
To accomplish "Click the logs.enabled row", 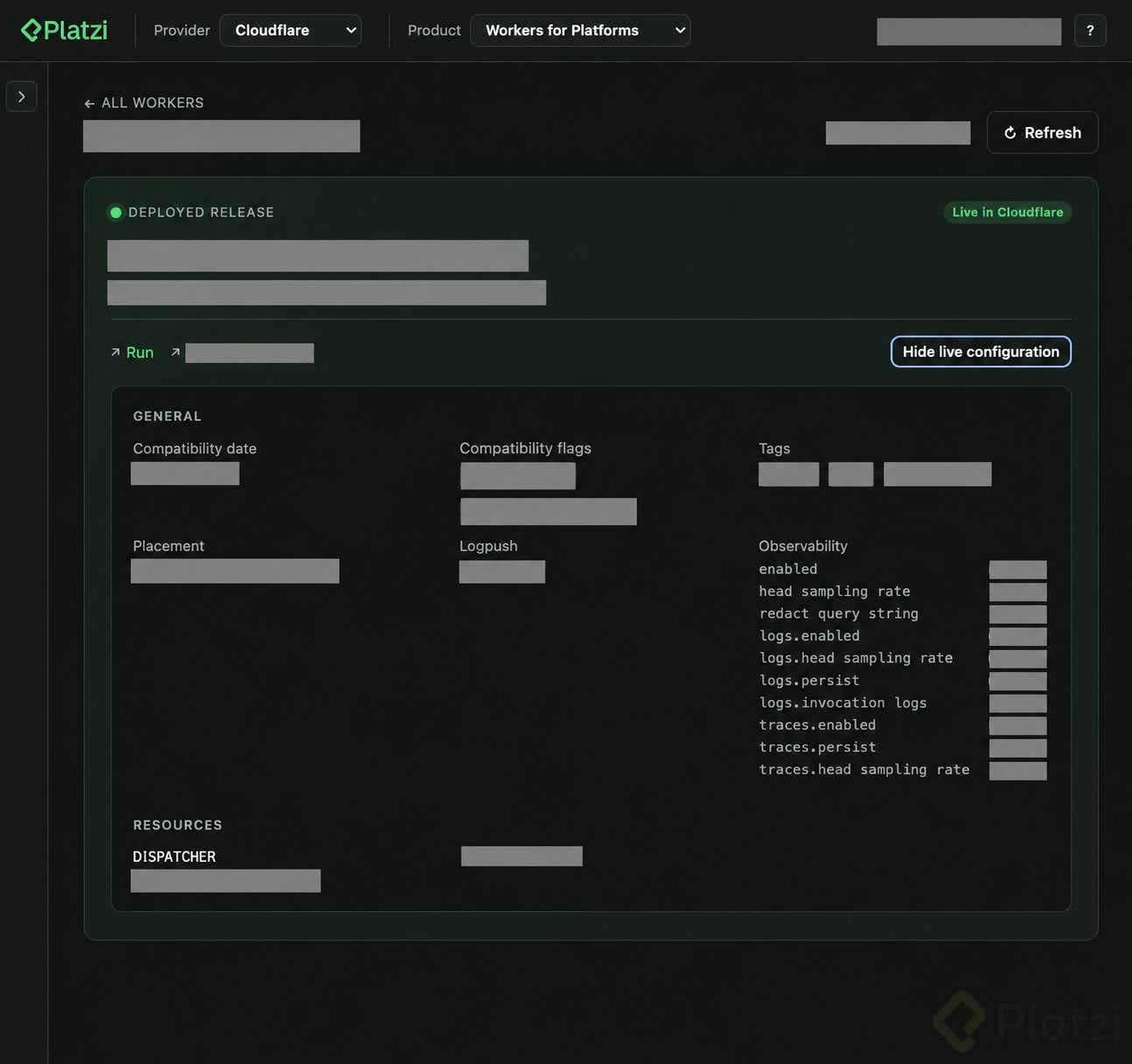I will [x=902, y=636].
